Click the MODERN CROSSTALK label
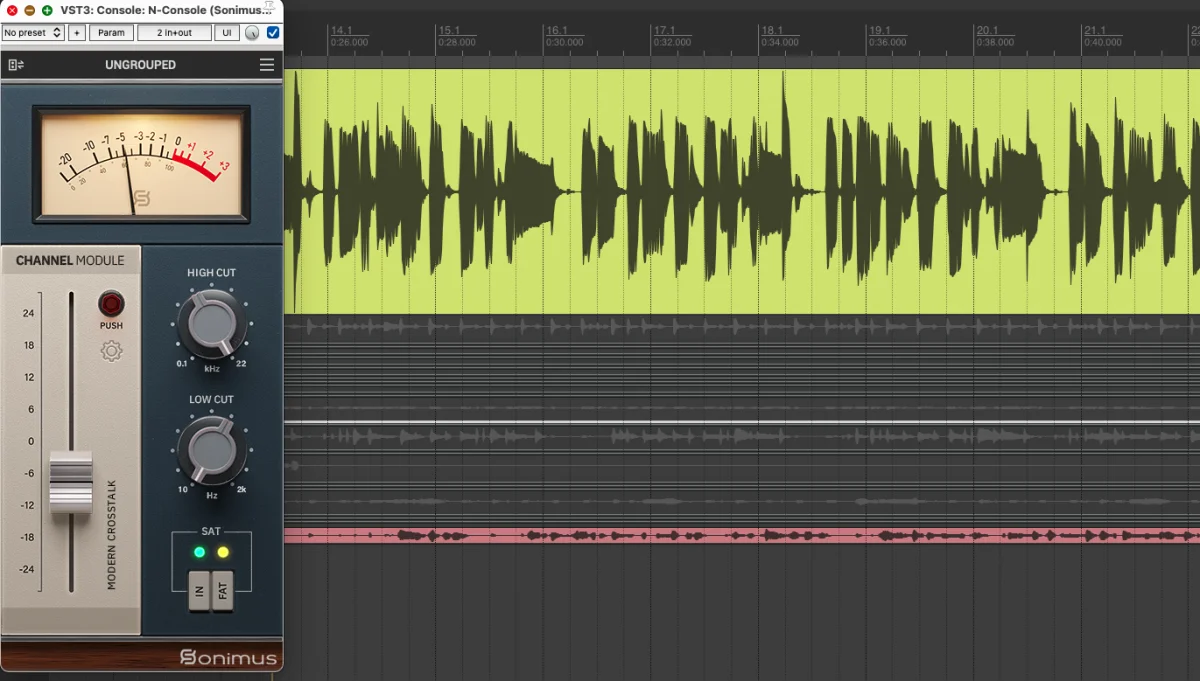Screen dimensions: 1200x681 pyautogui.click(x=112, y=535)
